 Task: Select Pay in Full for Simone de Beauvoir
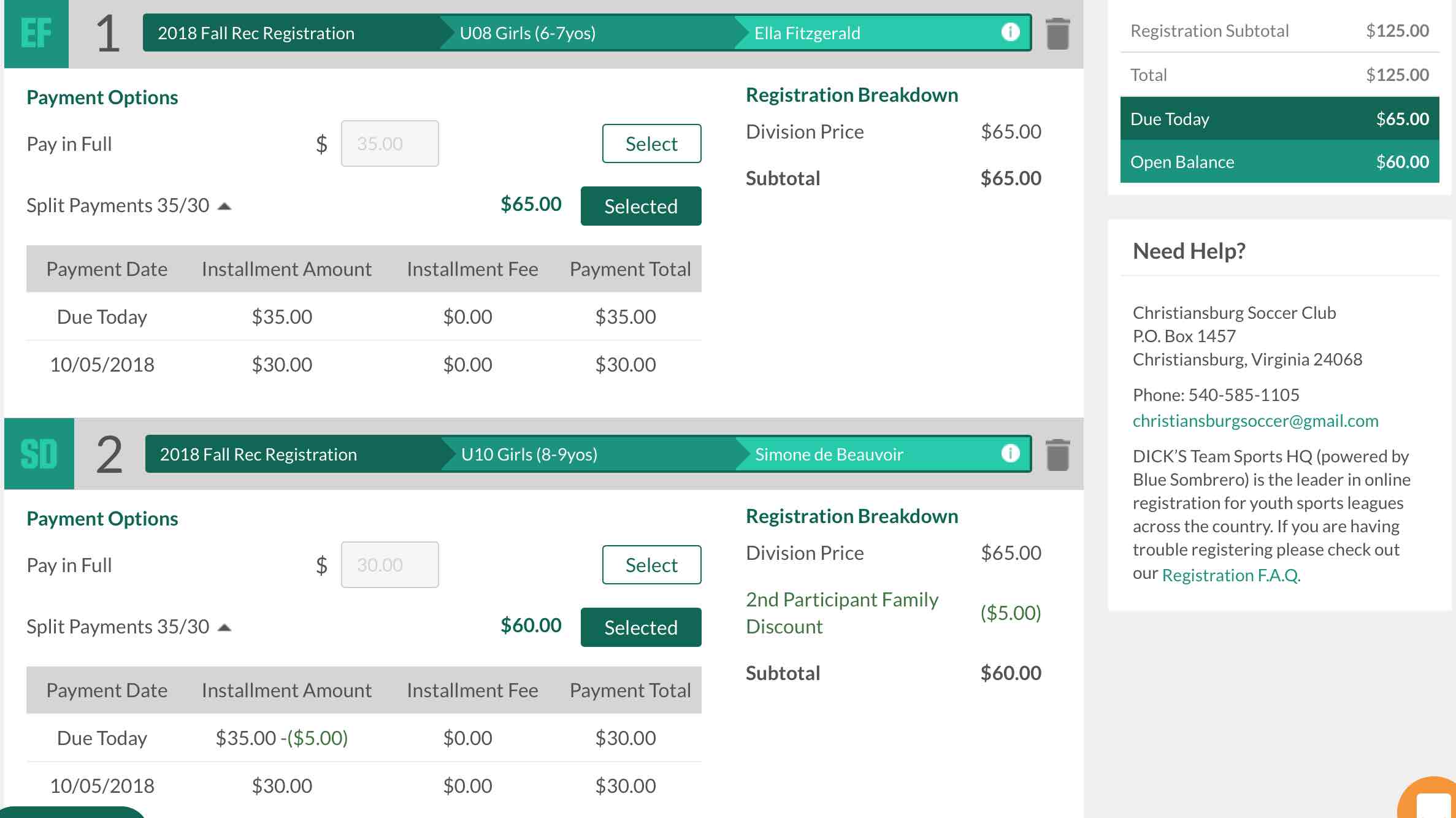(651, 565)
